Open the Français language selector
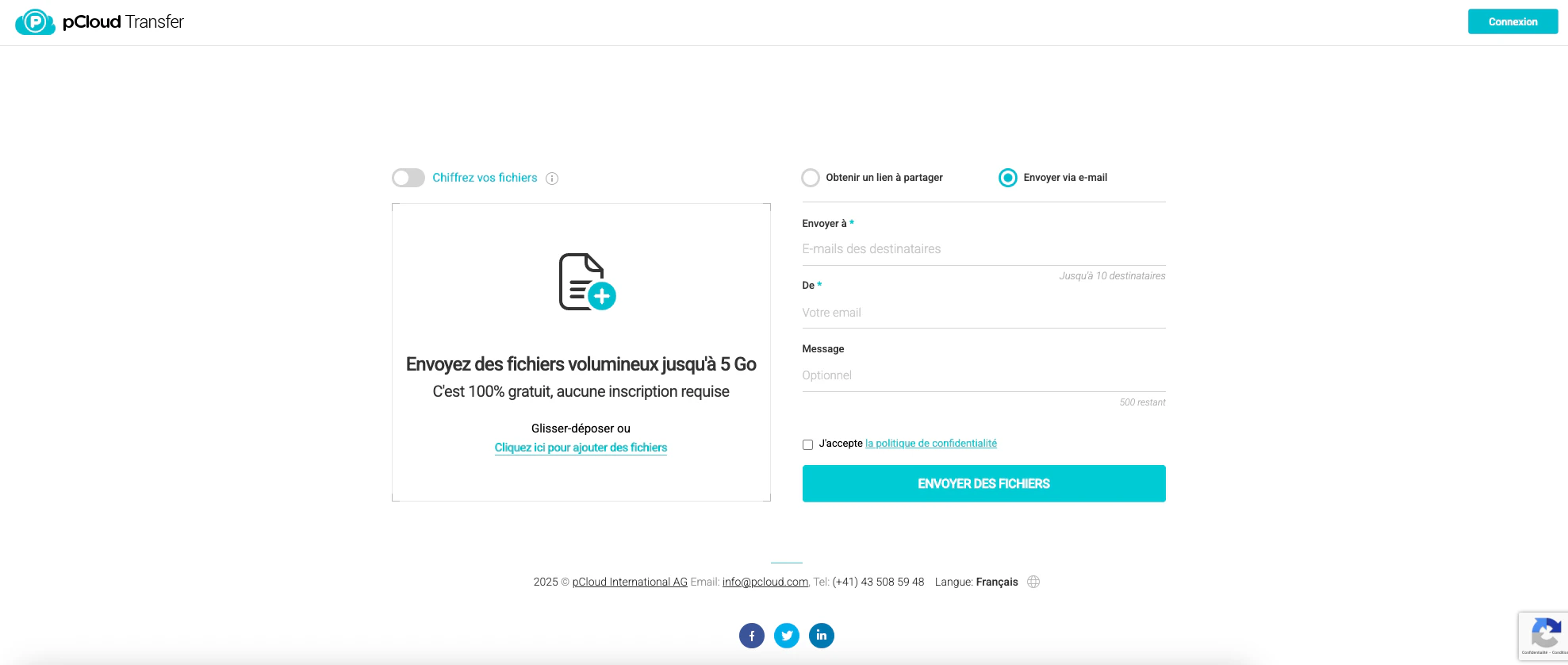Viewport: 1568px width, 665px height. click(x=997, y=582)
